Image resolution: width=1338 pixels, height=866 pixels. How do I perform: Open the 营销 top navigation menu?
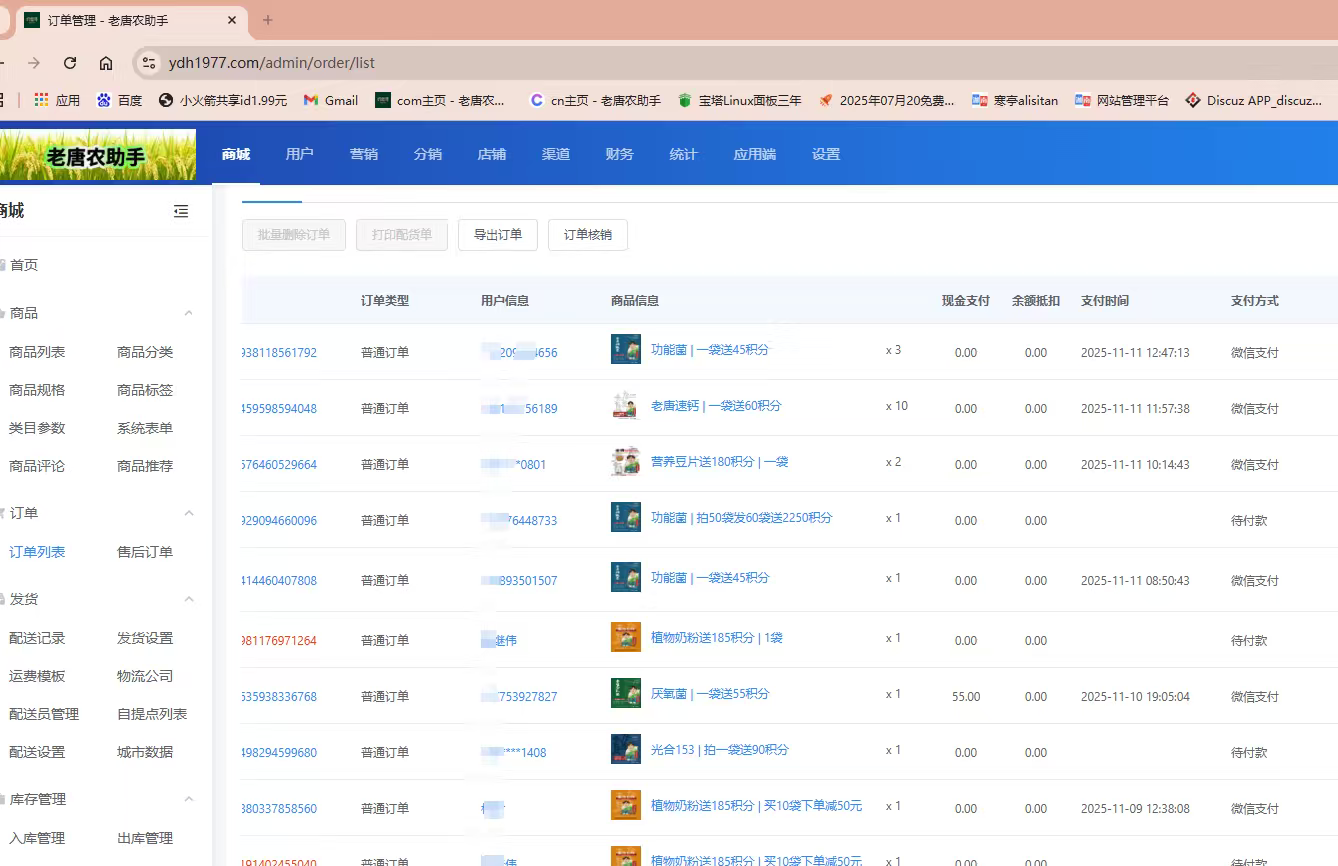point(363,154)
